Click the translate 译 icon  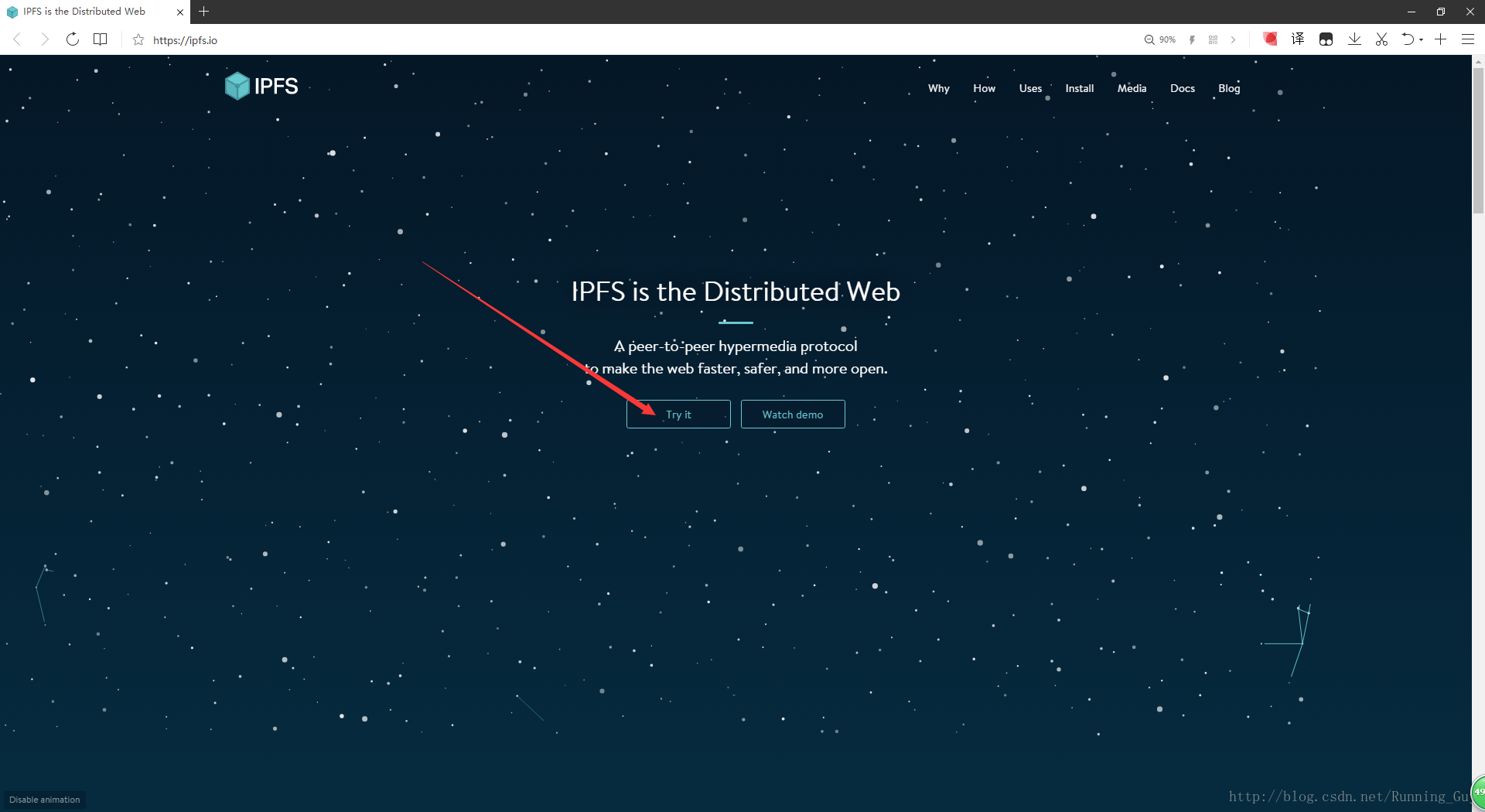tap(1298, 39)
